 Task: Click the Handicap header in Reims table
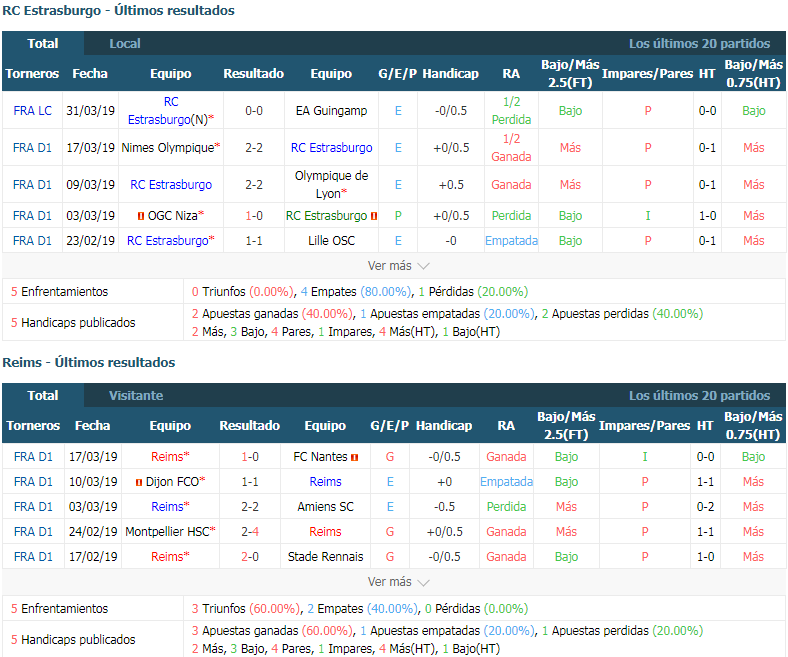click(444, 426)
